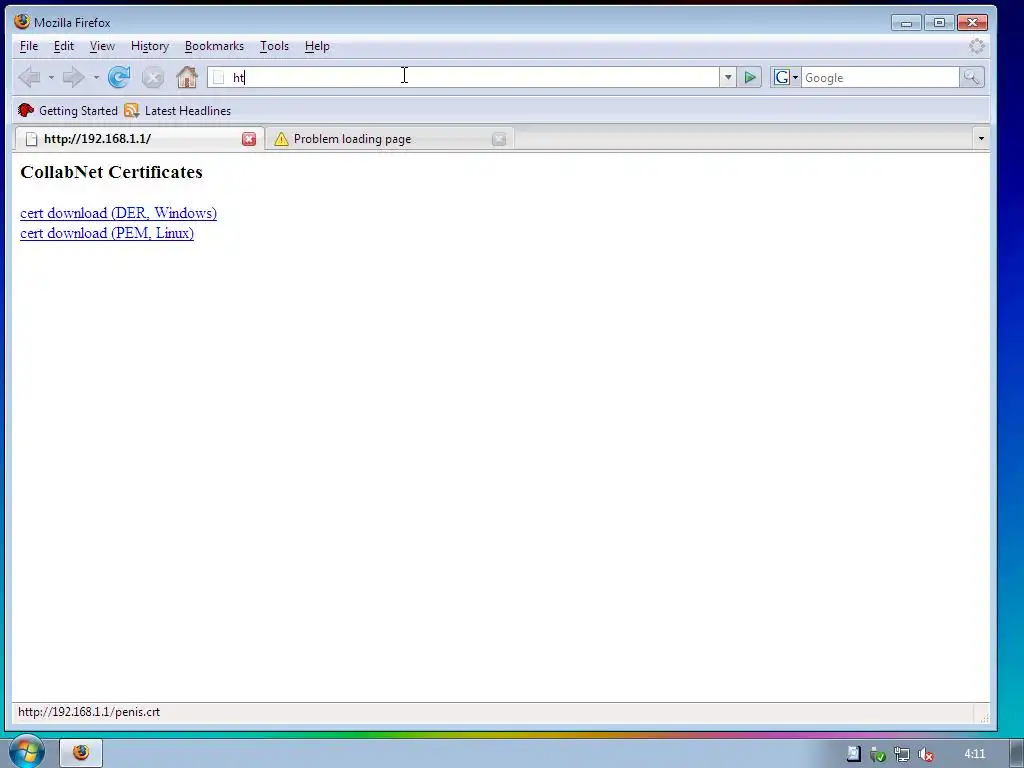The width and height of the screenshot is (1024, 768).
Task: Click the Back navigation arrow
Action: [29, 78]
